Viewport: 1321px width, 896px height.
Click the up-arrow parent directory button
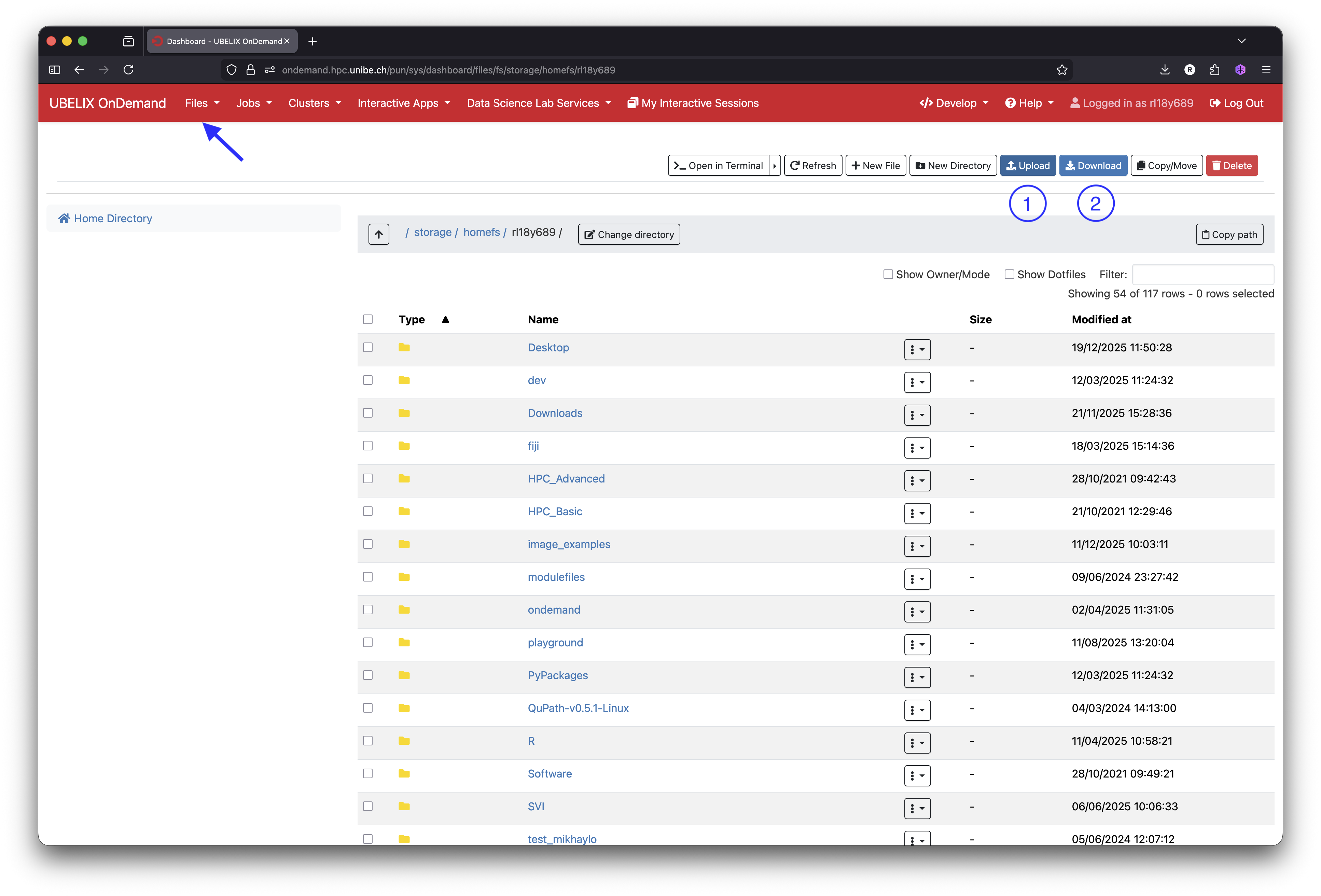[378, 234]
